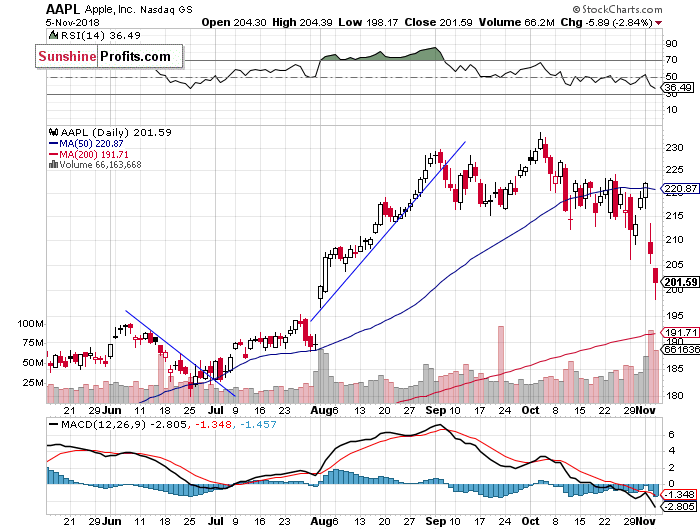Image resolution: width=700 pixels, height=530 pixels.
Task: Click the Jul label on price chart axis
Action: click(216, 410)
